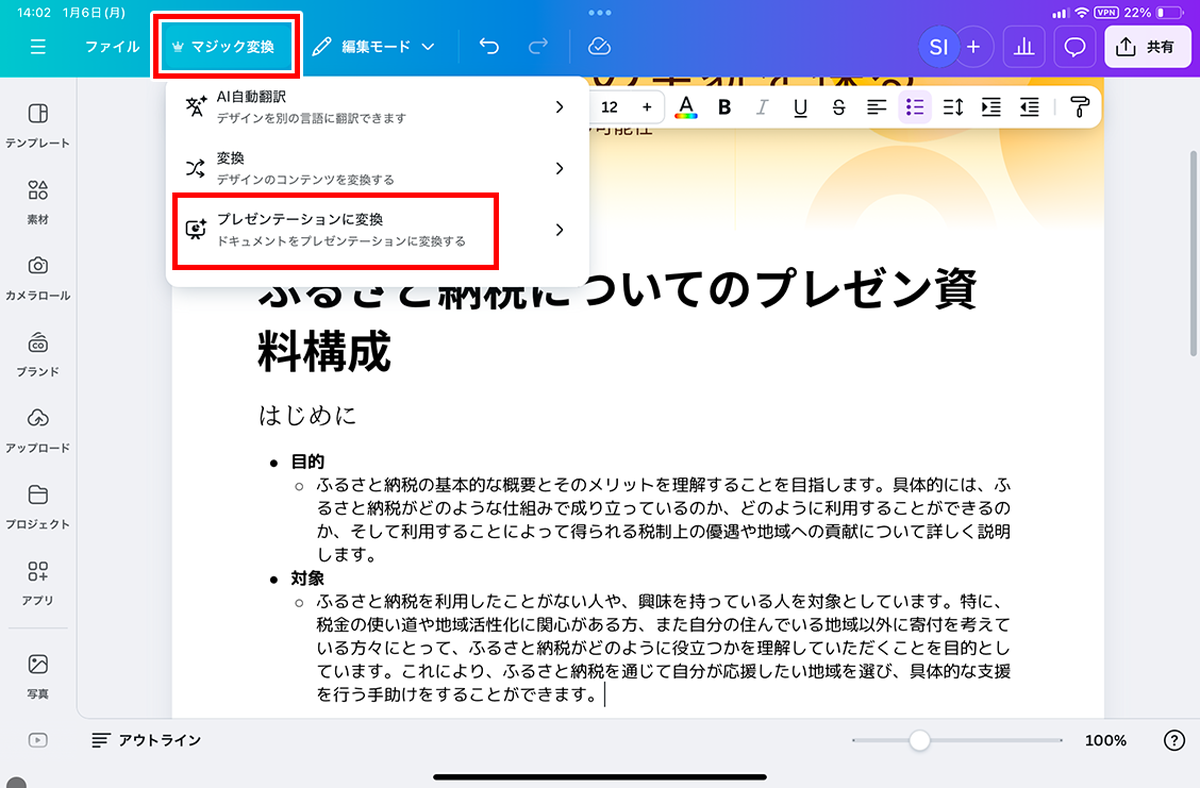
Task: Click the 共有 share button
Action: pos(1146,47)
